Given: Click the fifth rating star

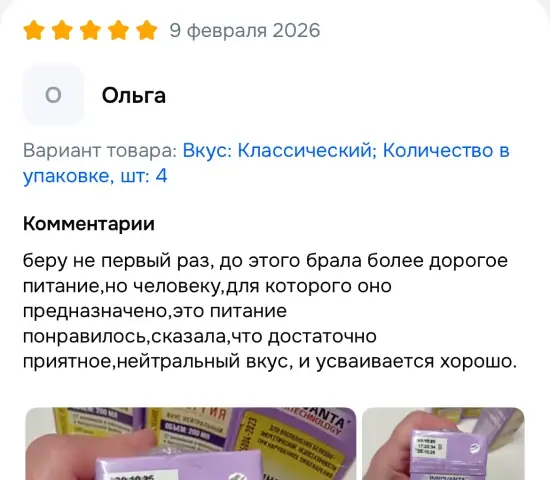Looking at the screenshot, I should (x=147, y=30).
